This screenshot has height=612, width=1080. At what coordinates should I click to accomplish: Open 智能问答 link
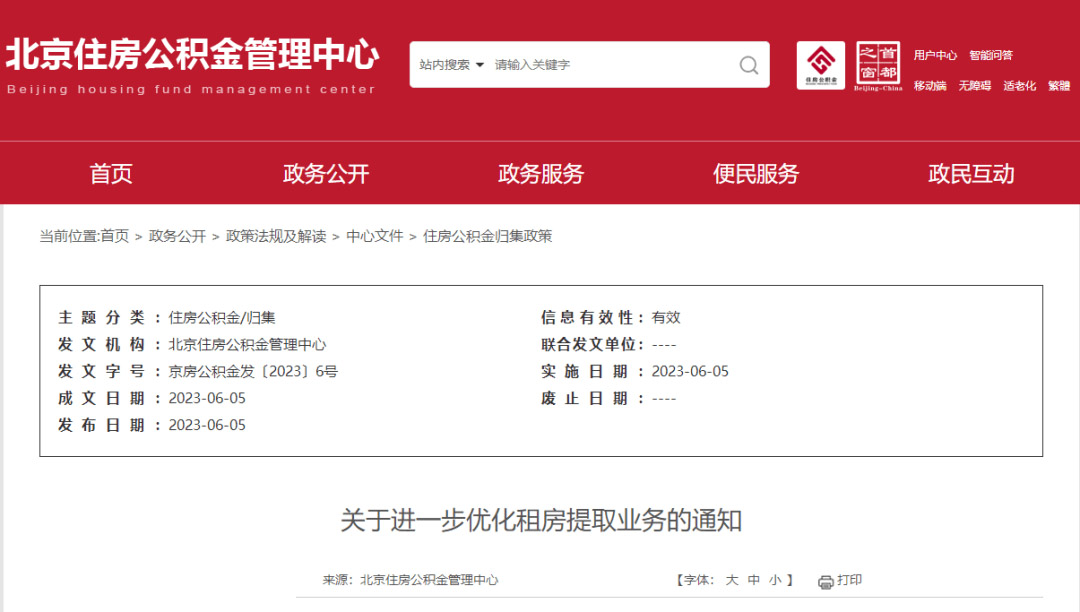click(990, 55)
